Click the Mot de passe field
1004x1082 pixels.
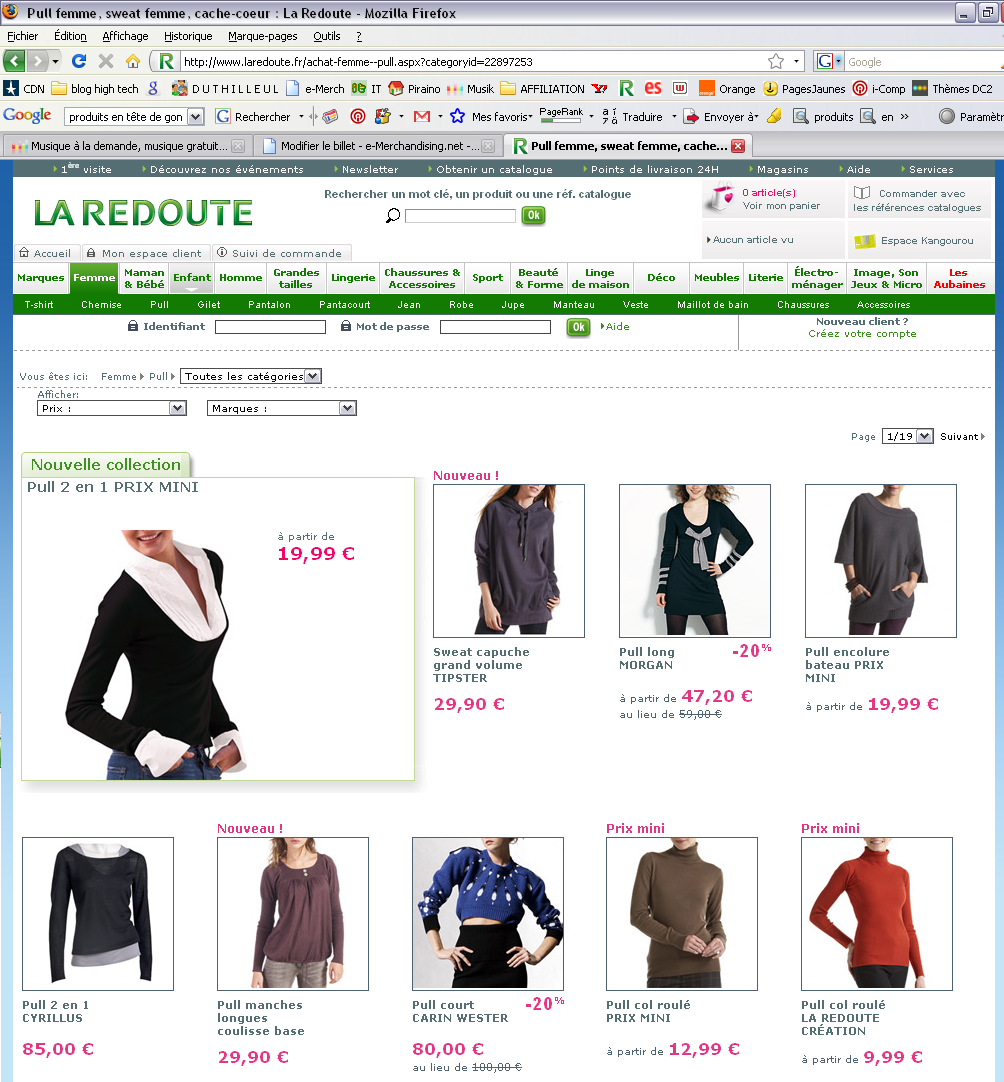[495, 327]
